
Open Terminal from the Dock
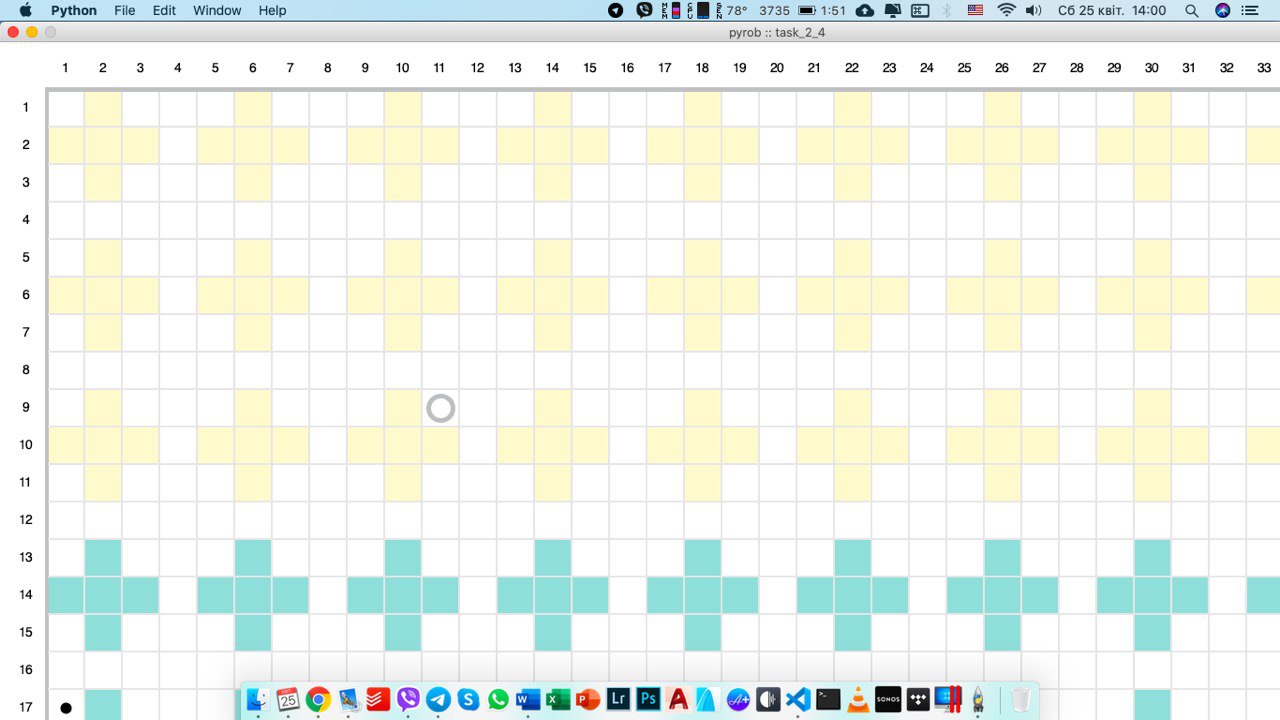tap(828, 700)
